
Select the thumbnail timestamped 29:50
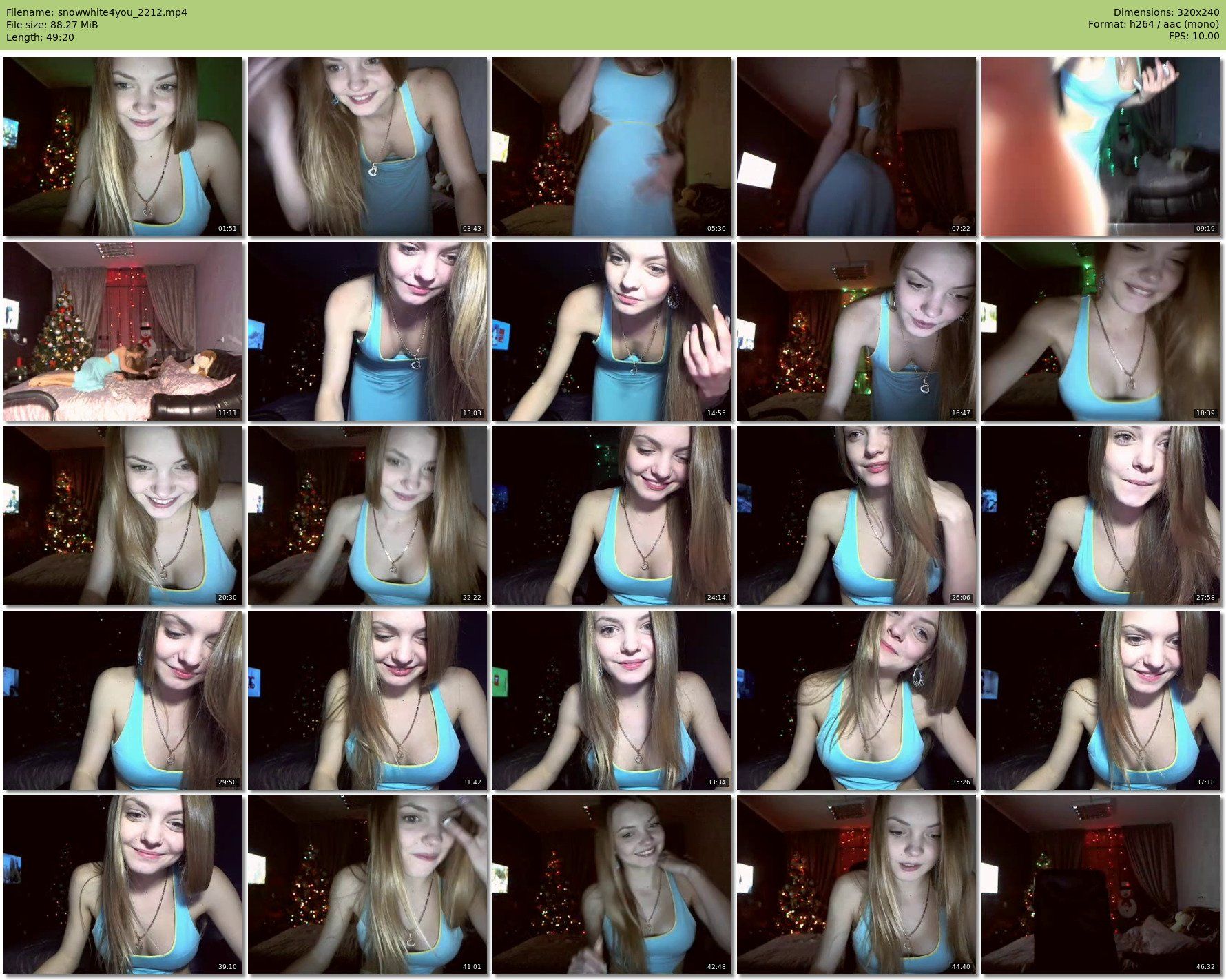click(123, 700)
